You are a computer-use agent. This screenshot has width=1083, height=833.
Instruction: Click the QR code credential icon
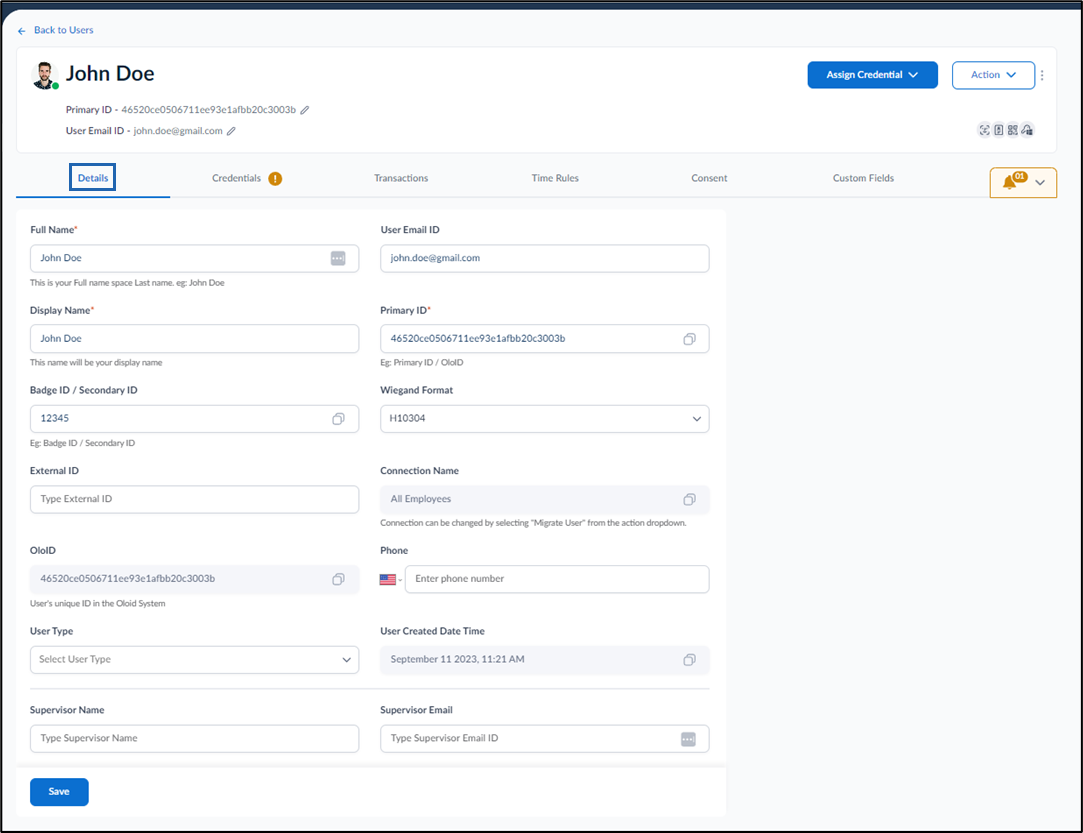(x=1013, y=130)
